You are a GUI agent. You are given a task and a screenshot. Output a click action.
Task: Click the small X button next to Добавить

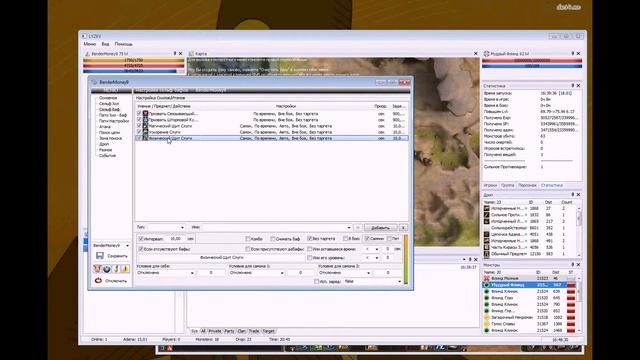pyautogui.click(x=403, y=228)
